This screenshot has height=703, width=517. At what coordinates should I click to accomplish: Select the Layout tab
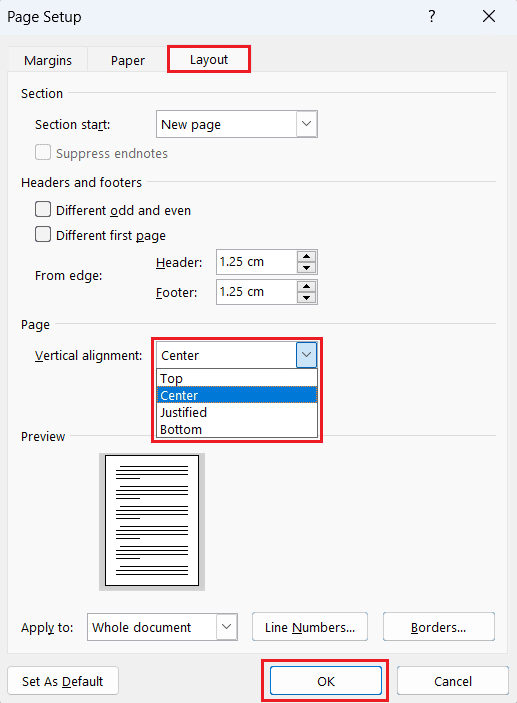pos(209,59)
